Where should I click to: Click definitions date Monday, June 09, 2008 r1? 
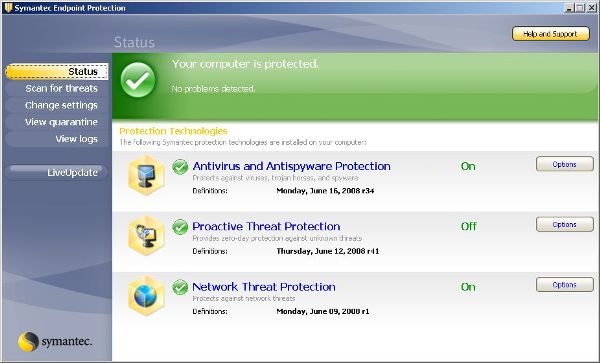pos(323,311)
